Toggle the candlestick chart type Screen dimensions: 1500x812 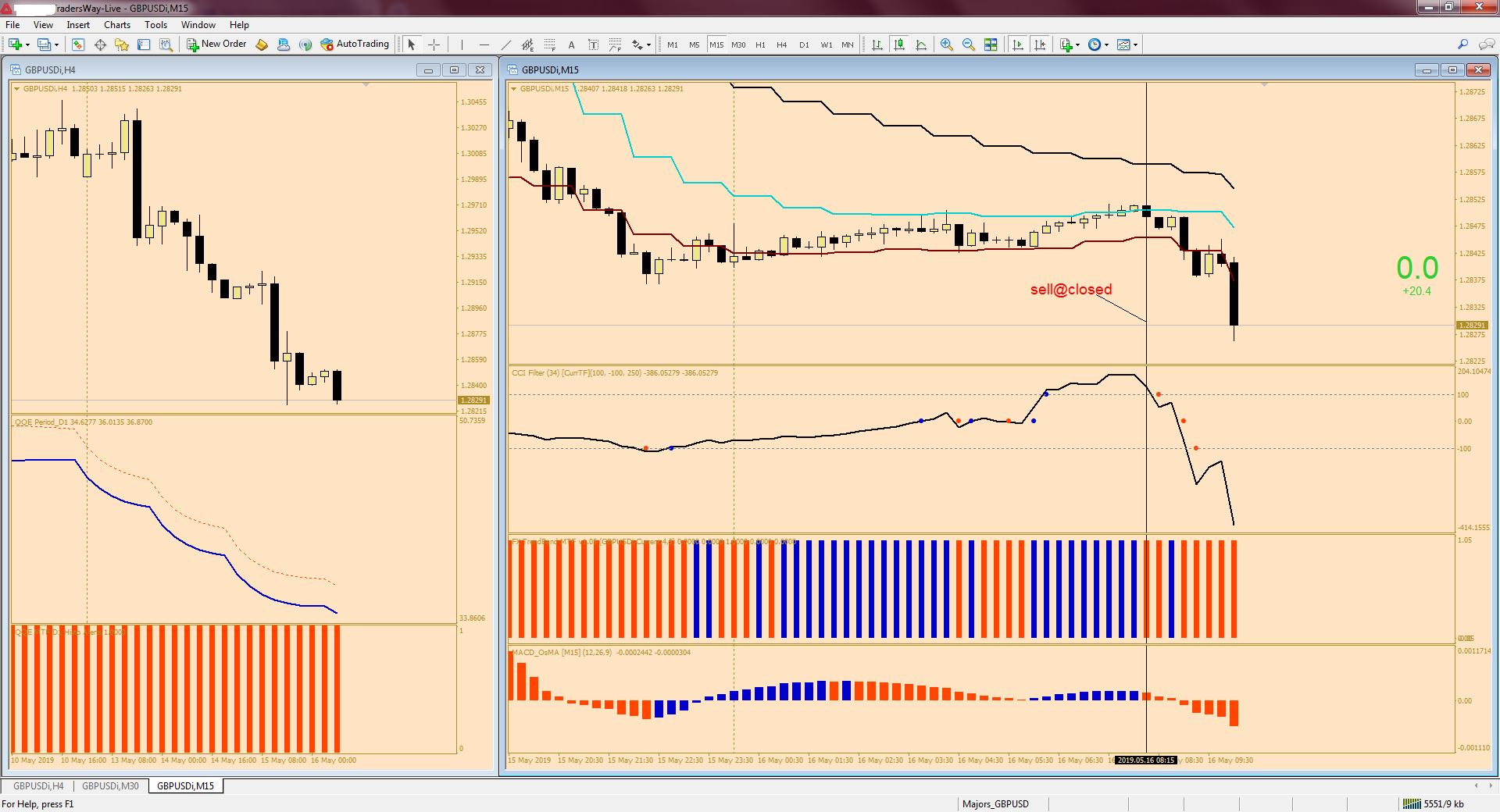pos(899,45)
